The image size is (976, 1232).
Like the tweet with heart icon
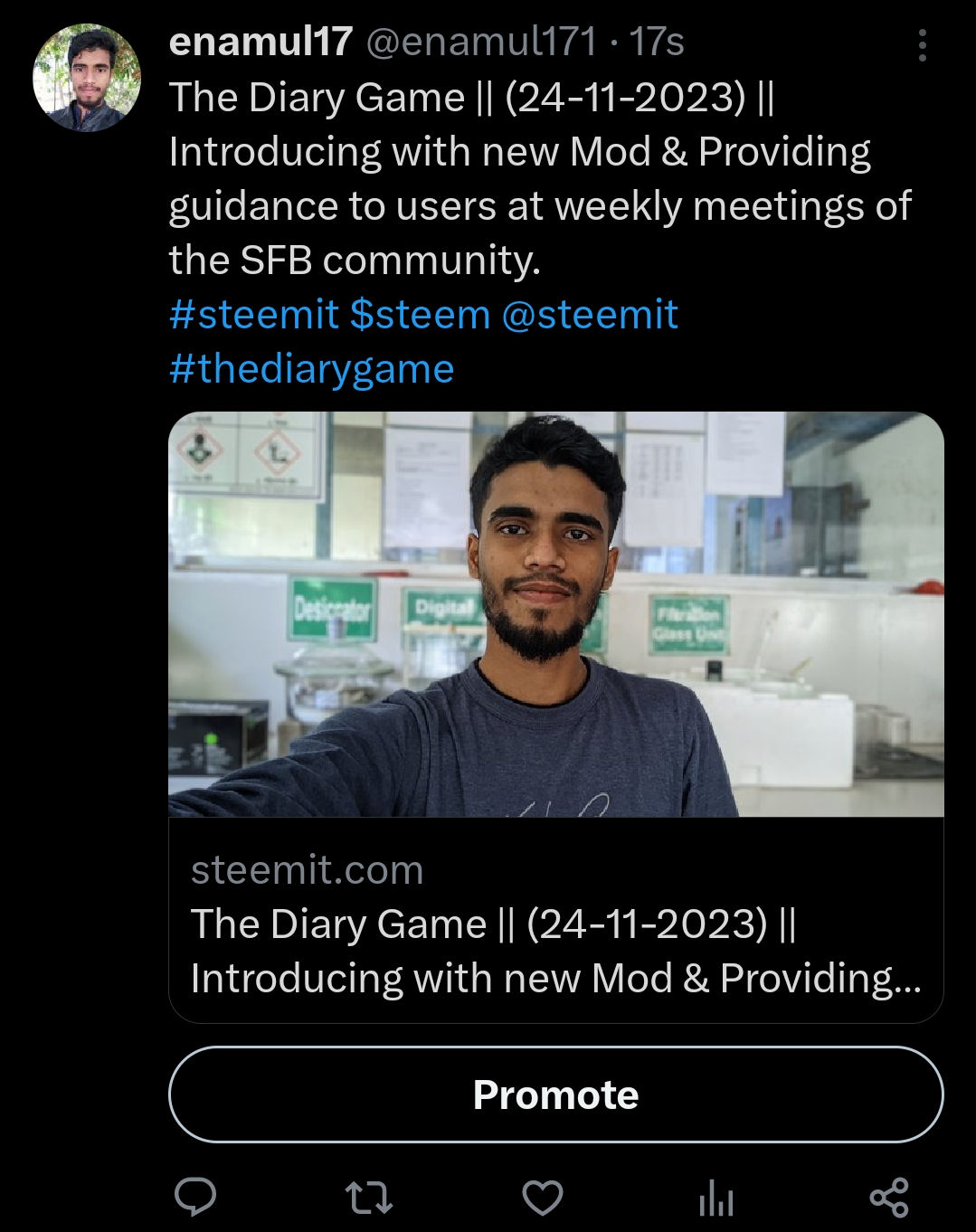click(543, 1198)
